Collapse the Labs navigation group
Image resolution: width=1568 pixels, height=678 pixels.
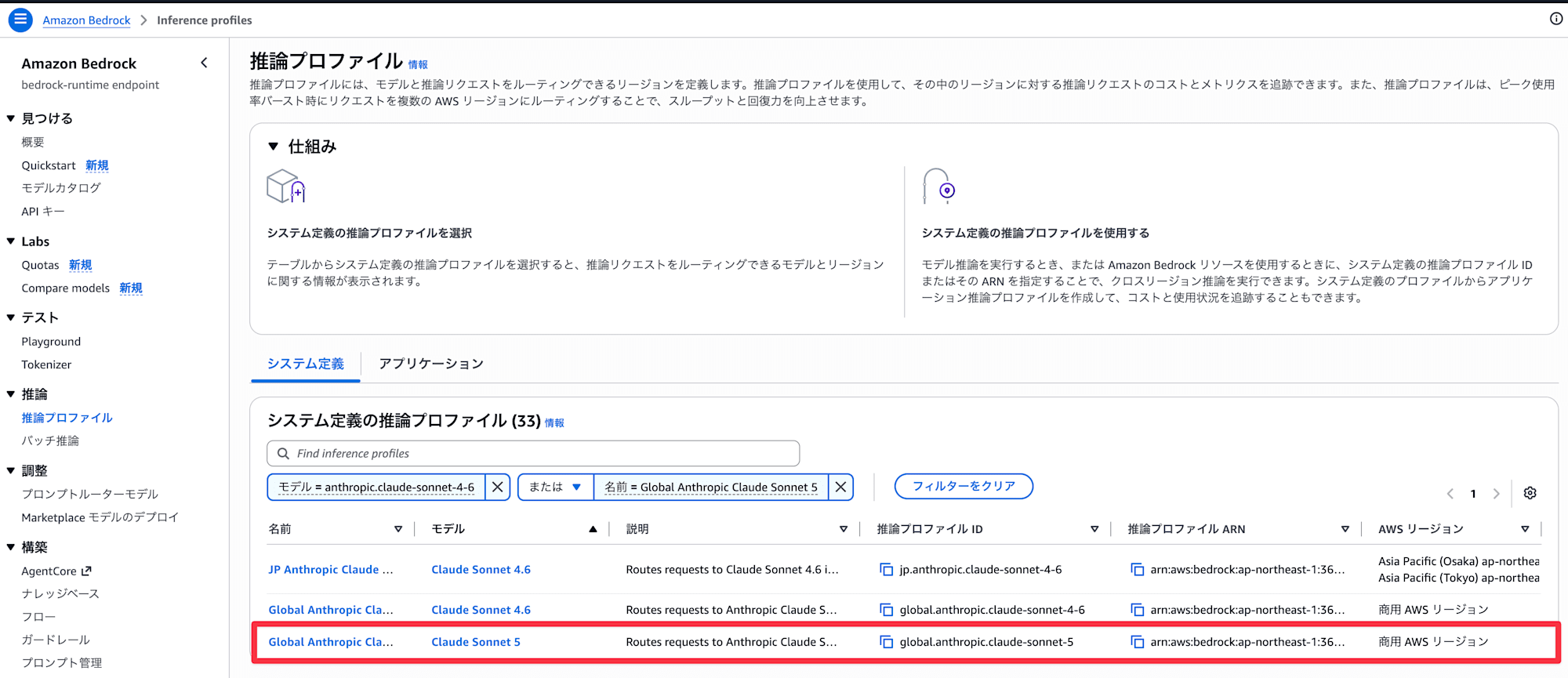(11, 241)
